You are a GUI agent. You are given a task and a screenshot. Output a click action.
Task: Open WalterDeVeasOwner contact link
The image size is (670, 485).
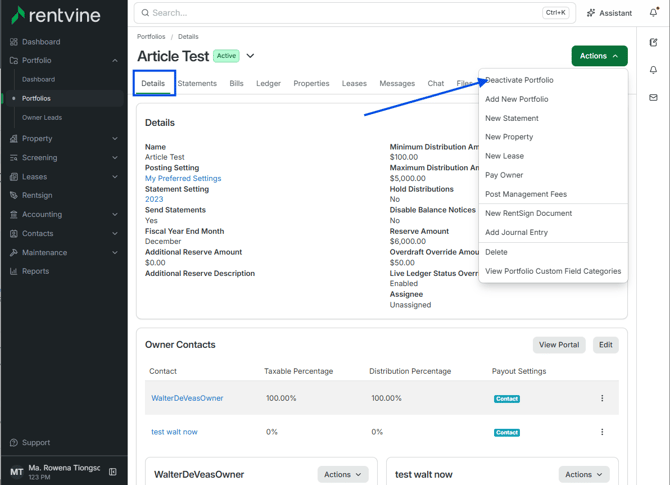click(x=187, y=398)
